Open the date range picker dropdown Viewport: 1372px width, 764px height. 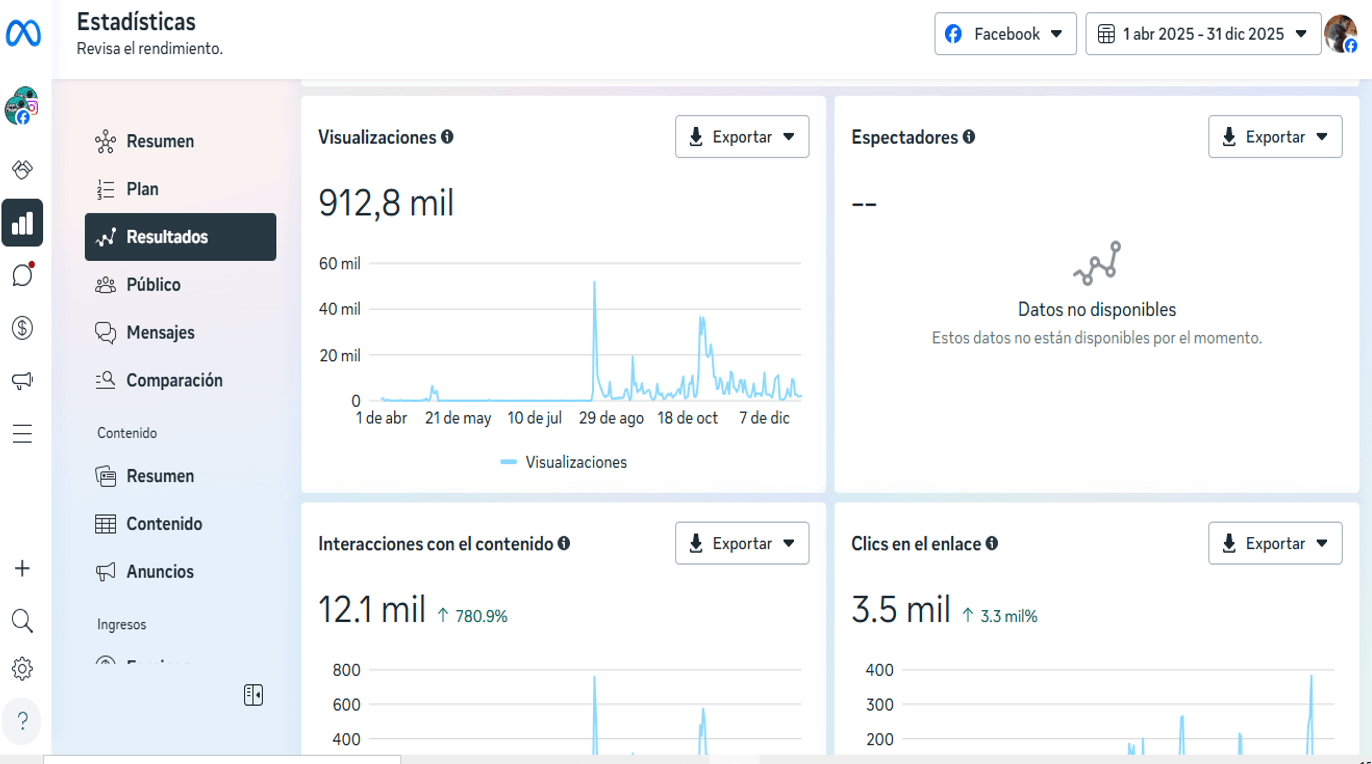pos(1203,34)
